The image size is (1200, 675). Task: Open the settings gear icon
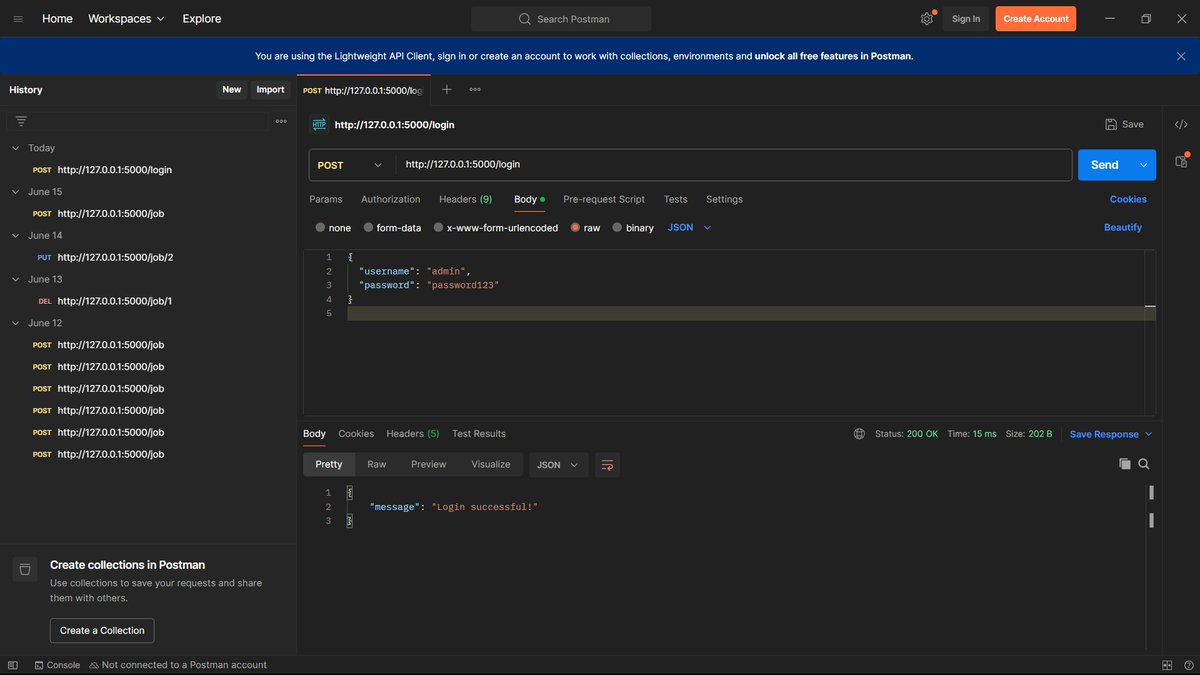coord(927,19)
